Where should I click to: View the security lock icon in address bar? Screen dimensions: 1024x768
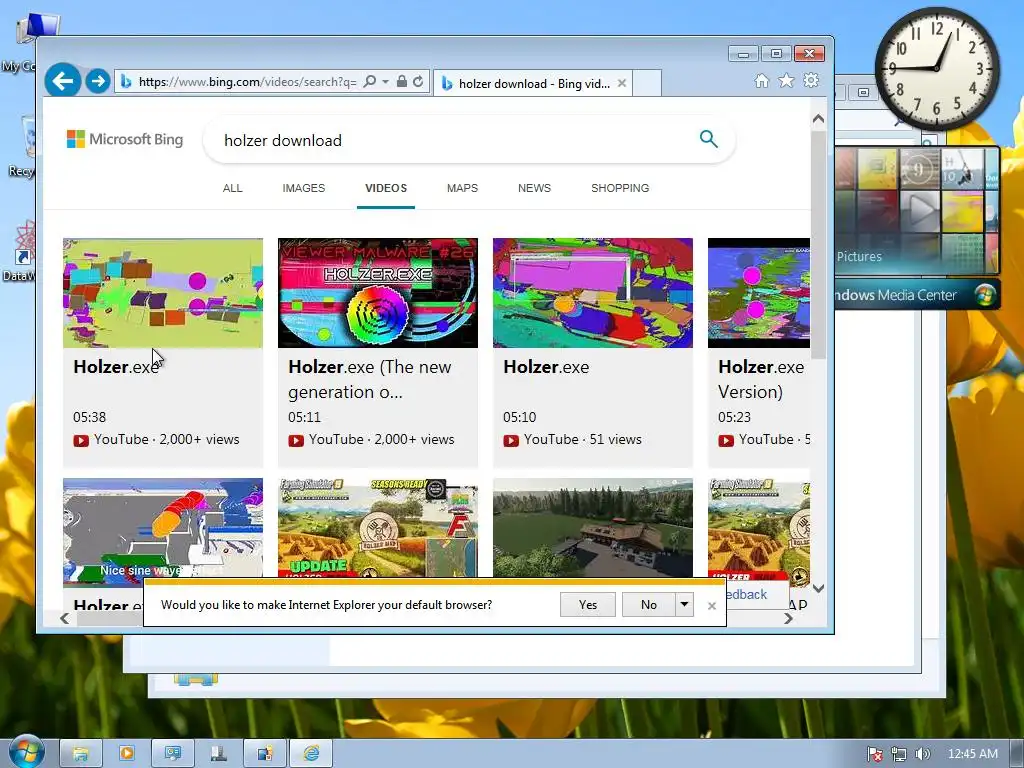pos(402,82)
